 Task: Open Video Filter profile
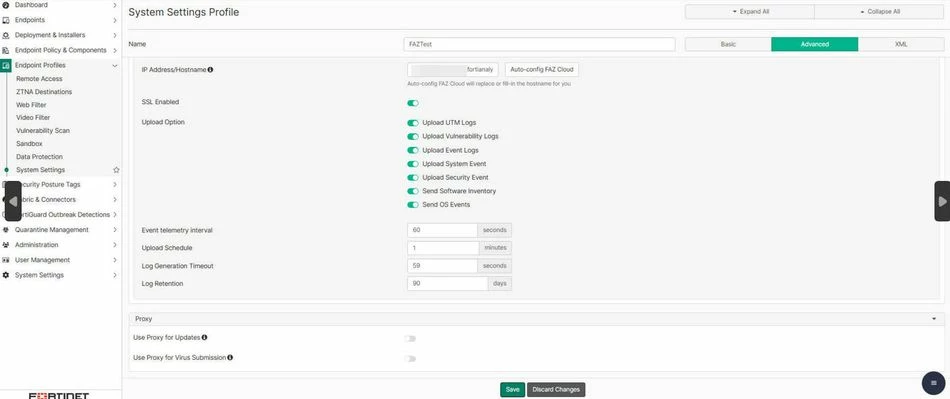pyautogui.click(x=33, y=118)
